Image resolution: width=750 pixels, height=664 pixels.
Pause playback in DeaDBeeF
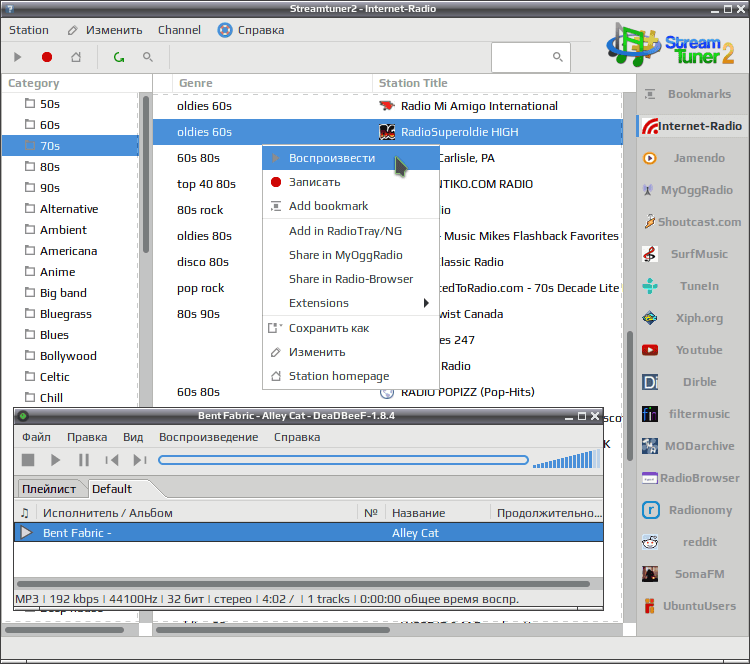(x=84, y=460)
